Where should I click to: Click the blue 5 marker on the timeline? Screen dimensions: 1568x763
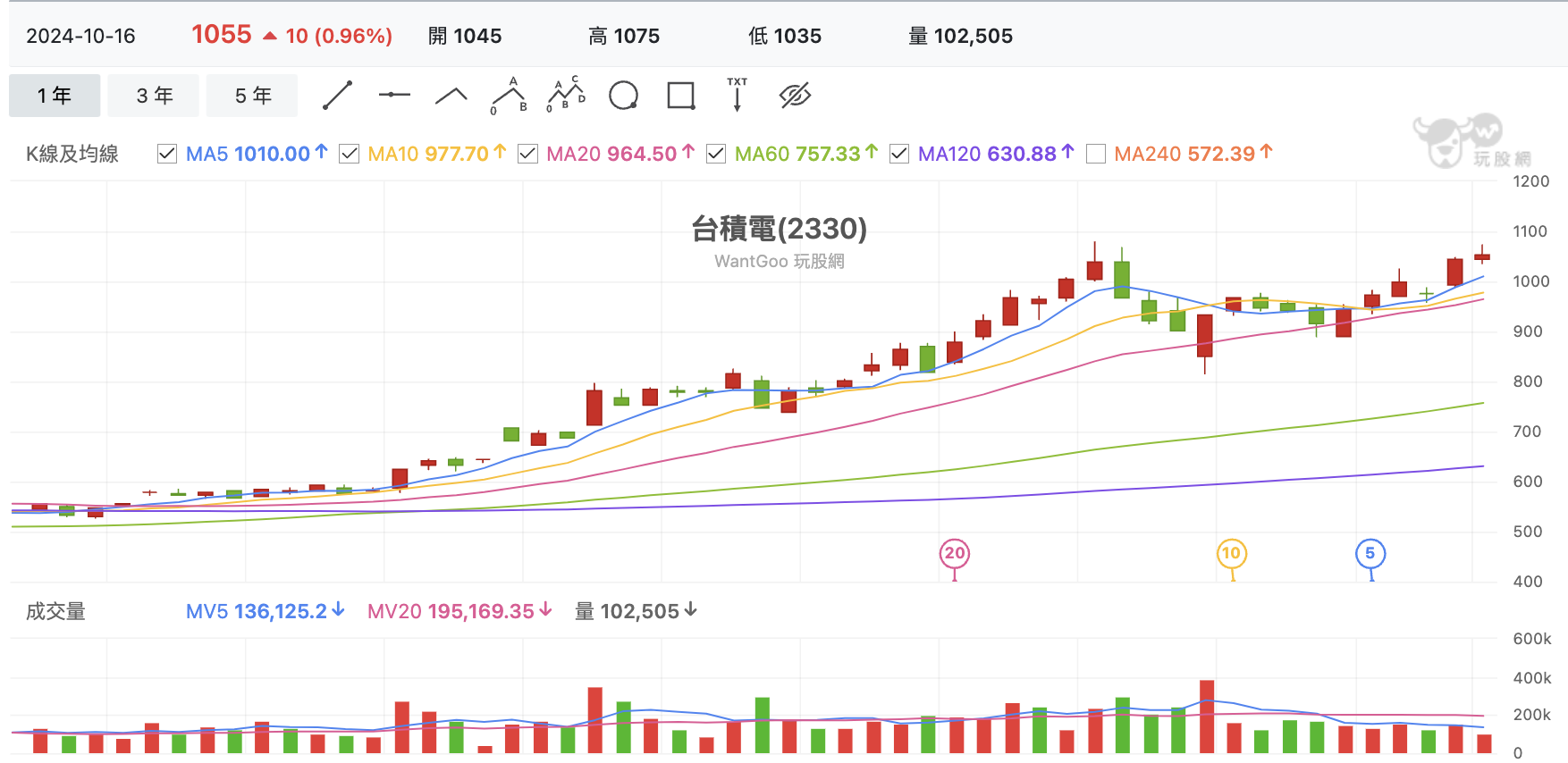tap(1370, 553)
